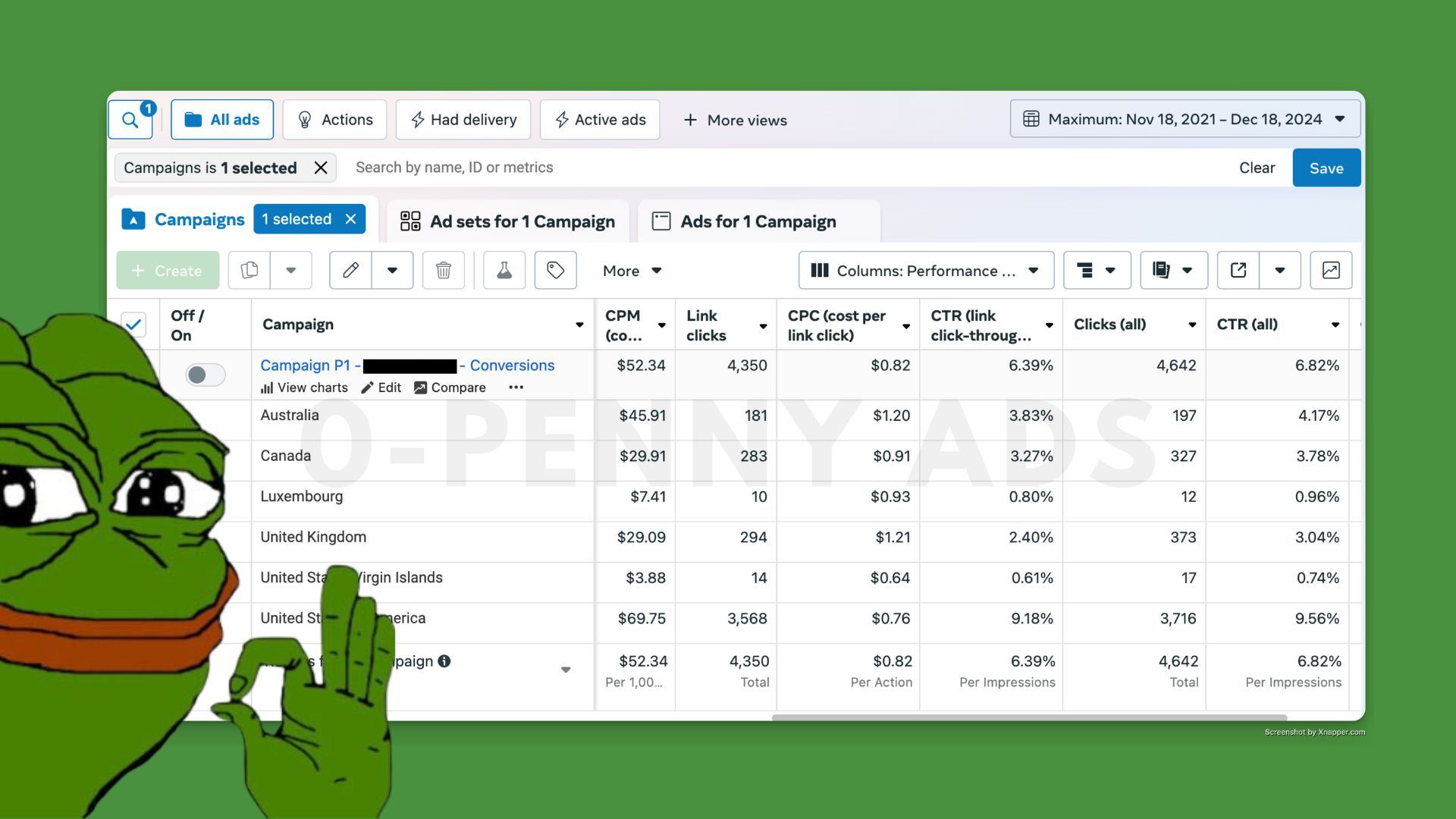Click the tag rules icon
1456x819 pixels.
click(556, 271)
